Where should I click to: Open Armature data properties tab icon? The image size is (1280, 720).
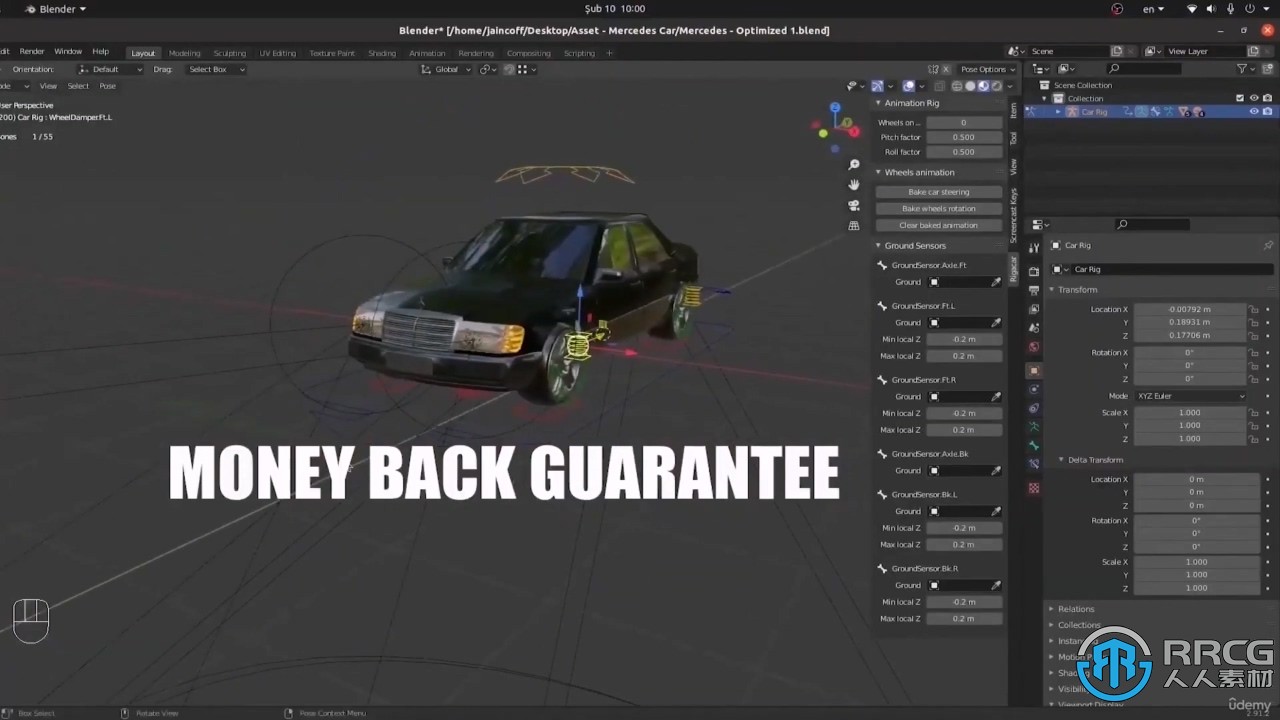1034,427
